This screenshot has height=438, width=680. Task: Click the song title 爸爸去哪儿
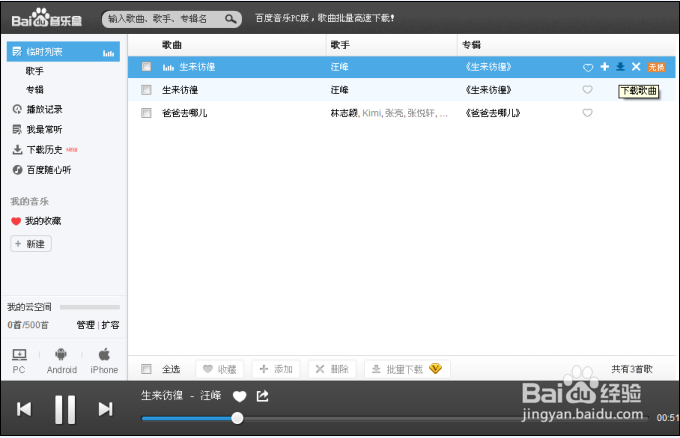(185, 113)
